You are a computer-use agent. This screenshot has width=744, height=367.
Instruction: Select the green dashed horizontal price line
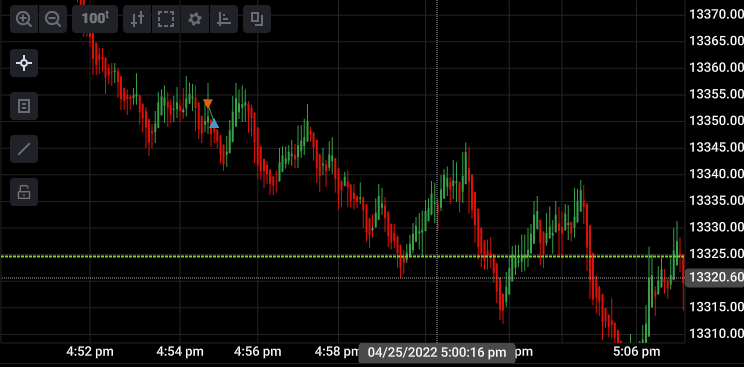click(x=343, y=256)
